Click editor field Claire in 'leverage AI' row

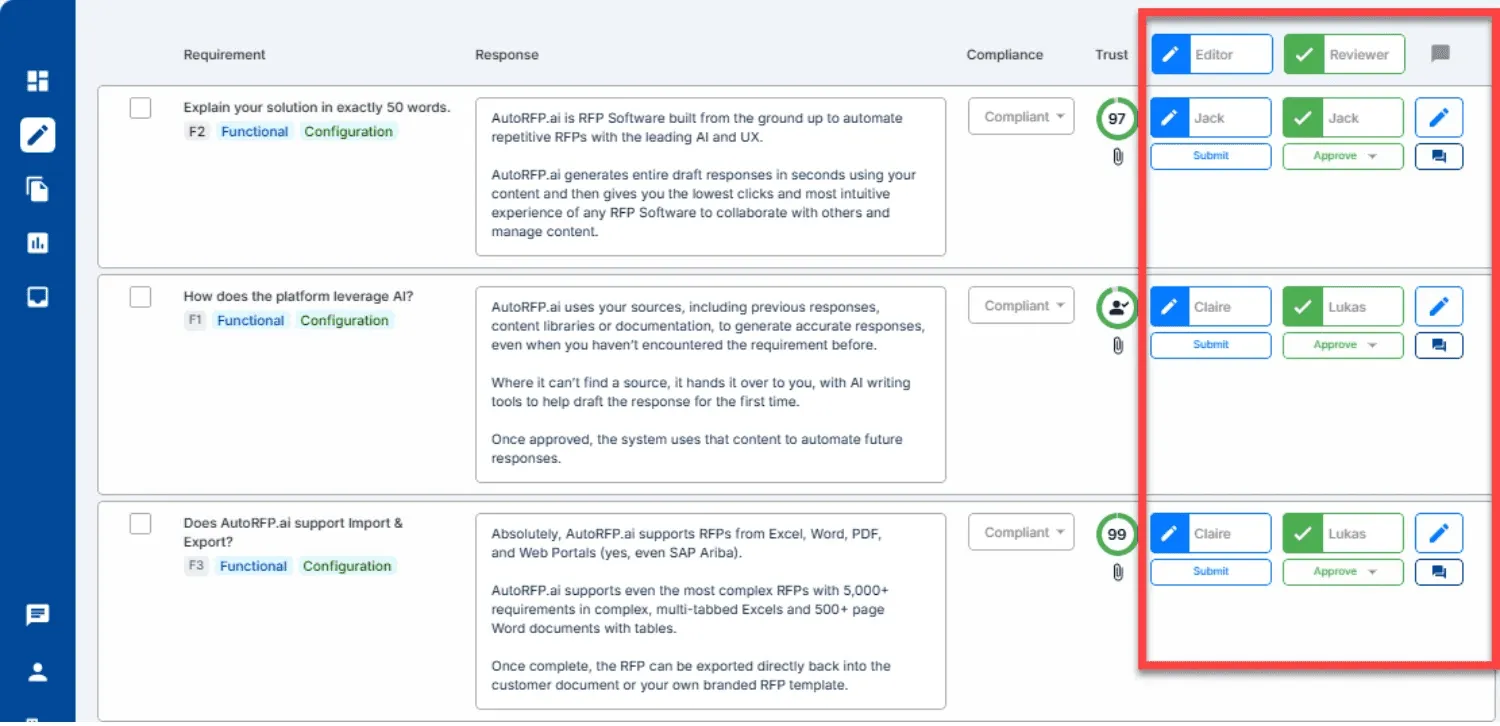tap(1211, 307)
